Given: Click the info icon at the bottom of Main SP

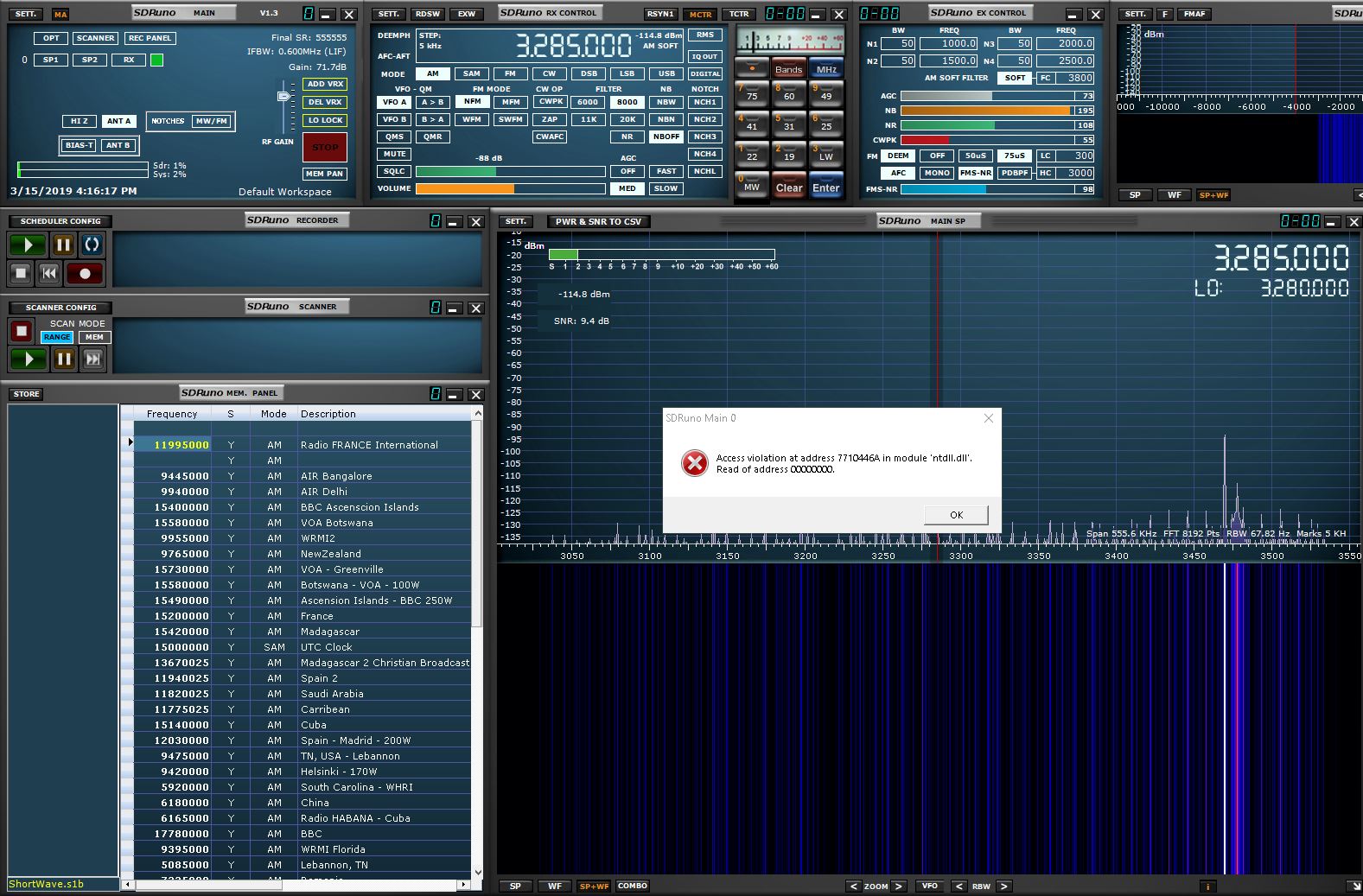Looking at the screenshot, I should pos(1207,886).
